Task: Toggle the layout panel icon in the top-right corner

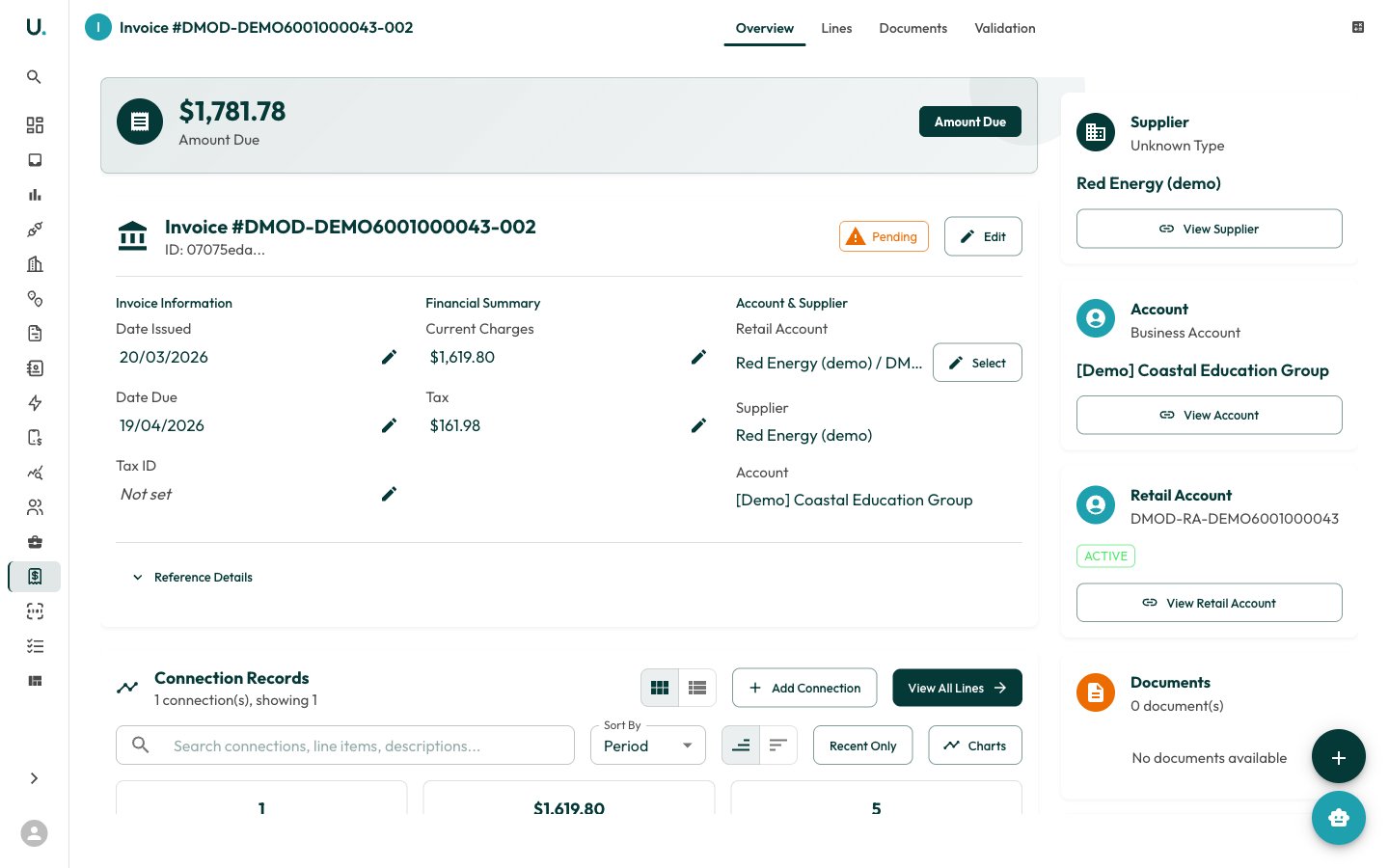Action: click(1358, 27)
